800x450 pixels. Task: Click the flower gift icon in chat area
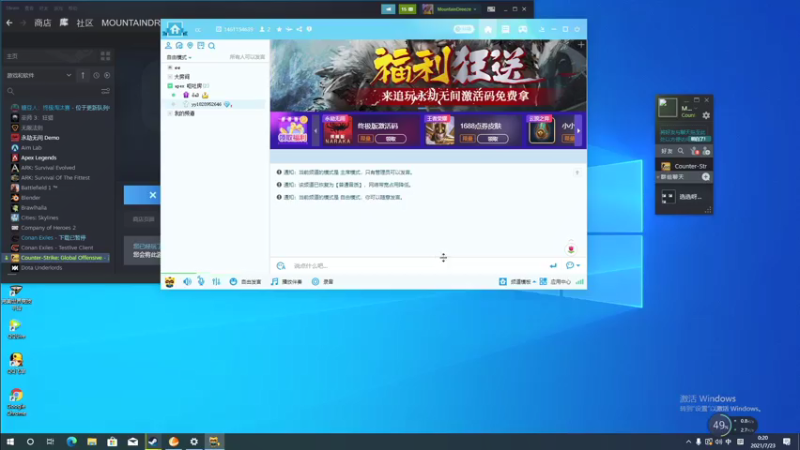[571, 248]
